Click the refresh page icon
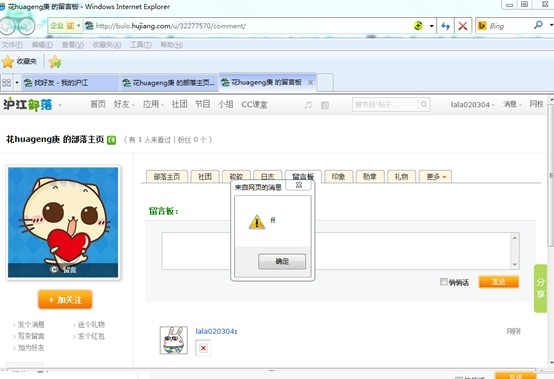 pyautogui.click(x=446, y=26)
